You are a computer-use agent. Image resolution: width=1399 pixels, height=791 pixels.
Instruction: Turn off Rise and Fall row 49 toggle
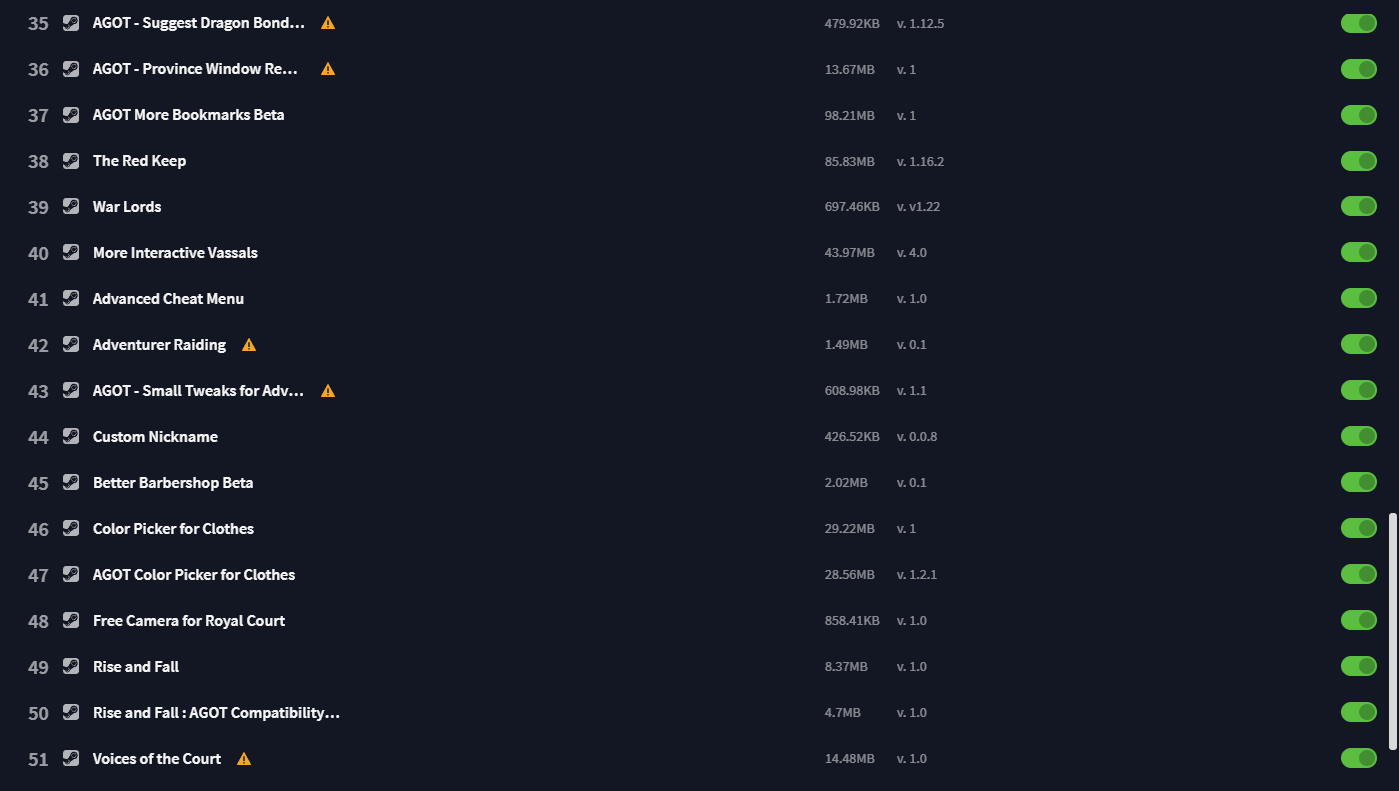pyautogui.click(x=1359, y=666)
